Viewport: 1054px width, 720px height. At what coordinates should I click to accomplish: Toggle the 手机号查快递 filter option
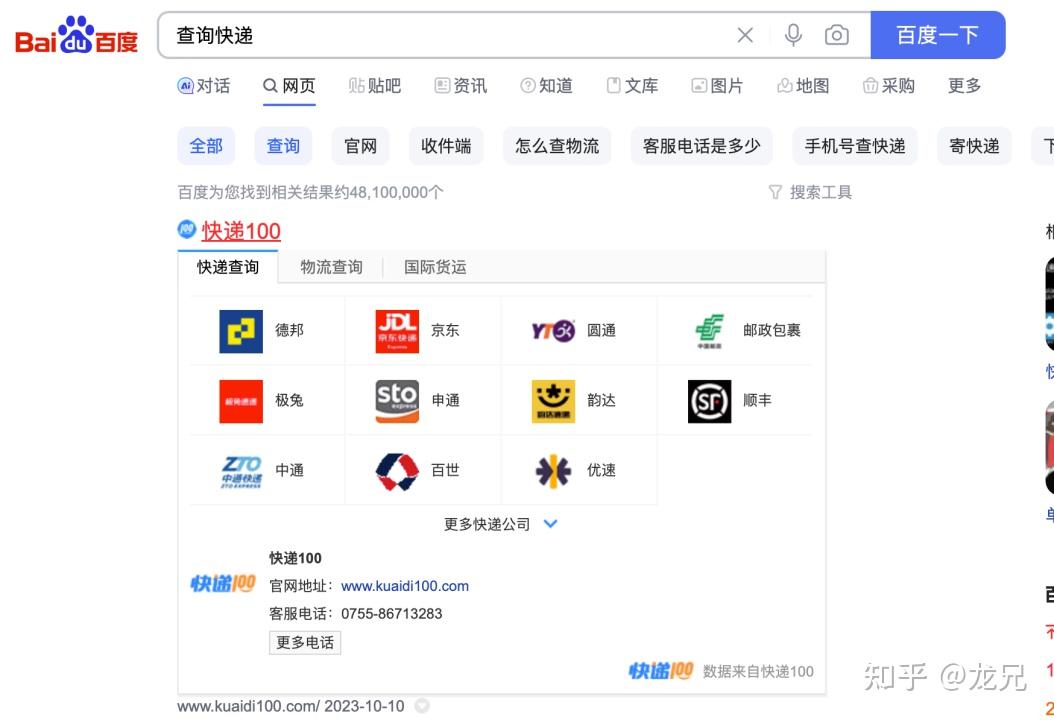pyautogui.click(x=855, y=145)
